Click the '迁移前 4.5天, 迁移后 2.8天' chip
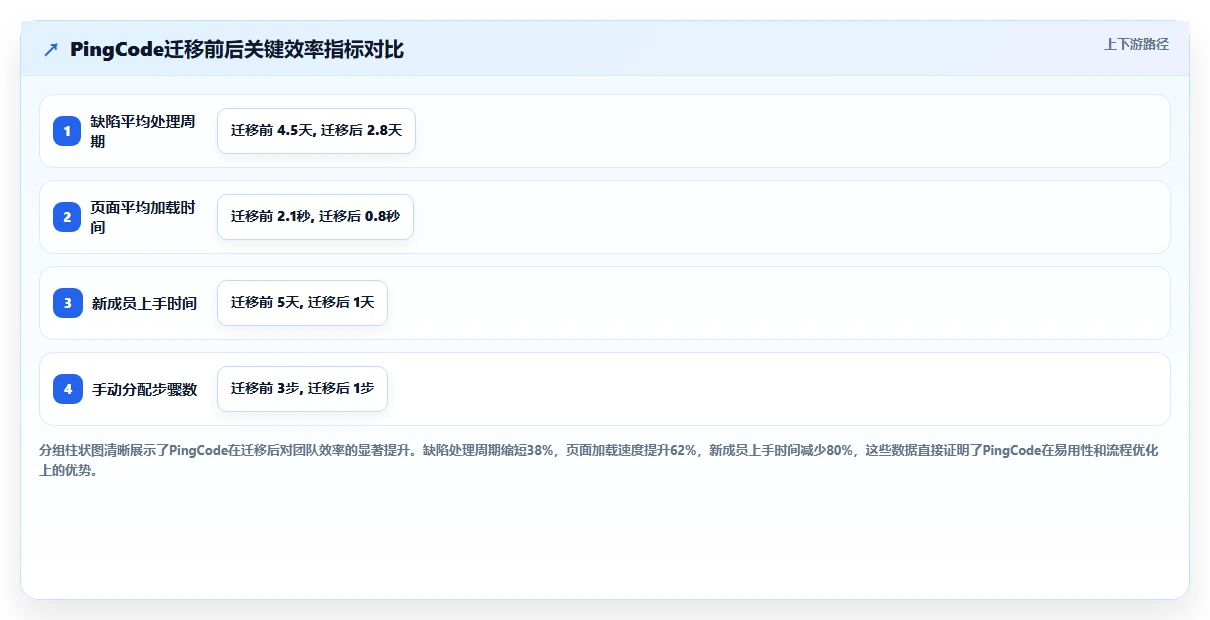The width and height of the screenshot is (1210, 620). 316,131
